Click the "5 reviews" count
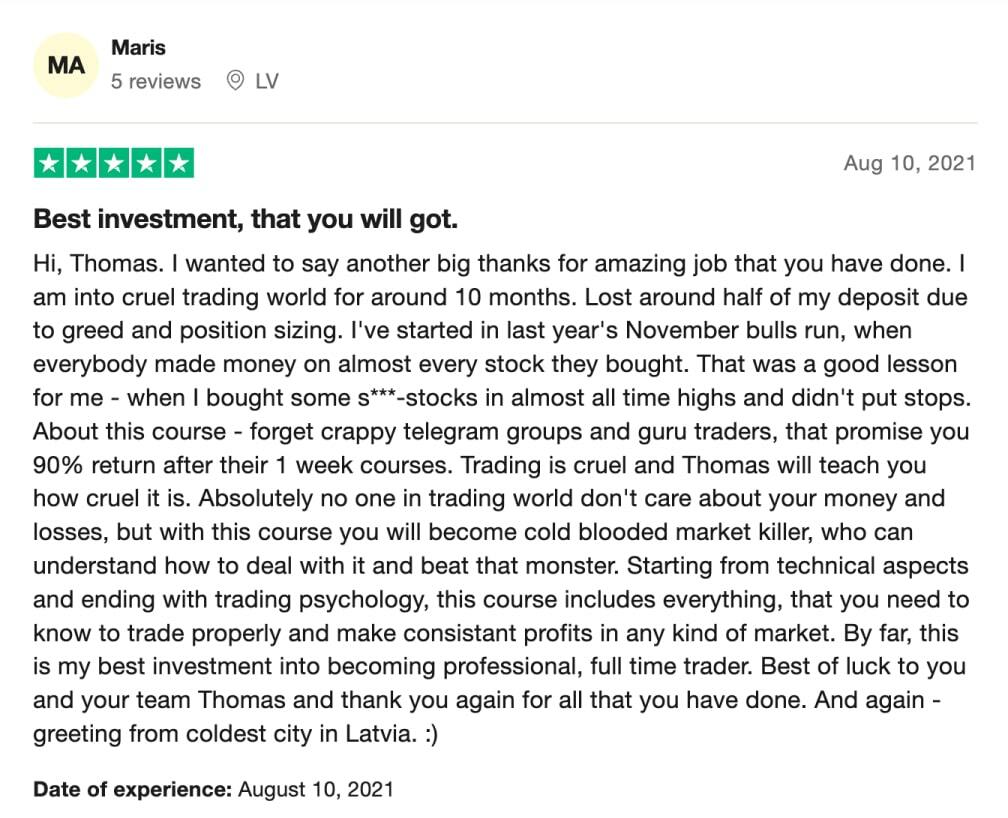The width and height of the screenshot is (1008, 818). pyautogui.click(x=156, y=82)
